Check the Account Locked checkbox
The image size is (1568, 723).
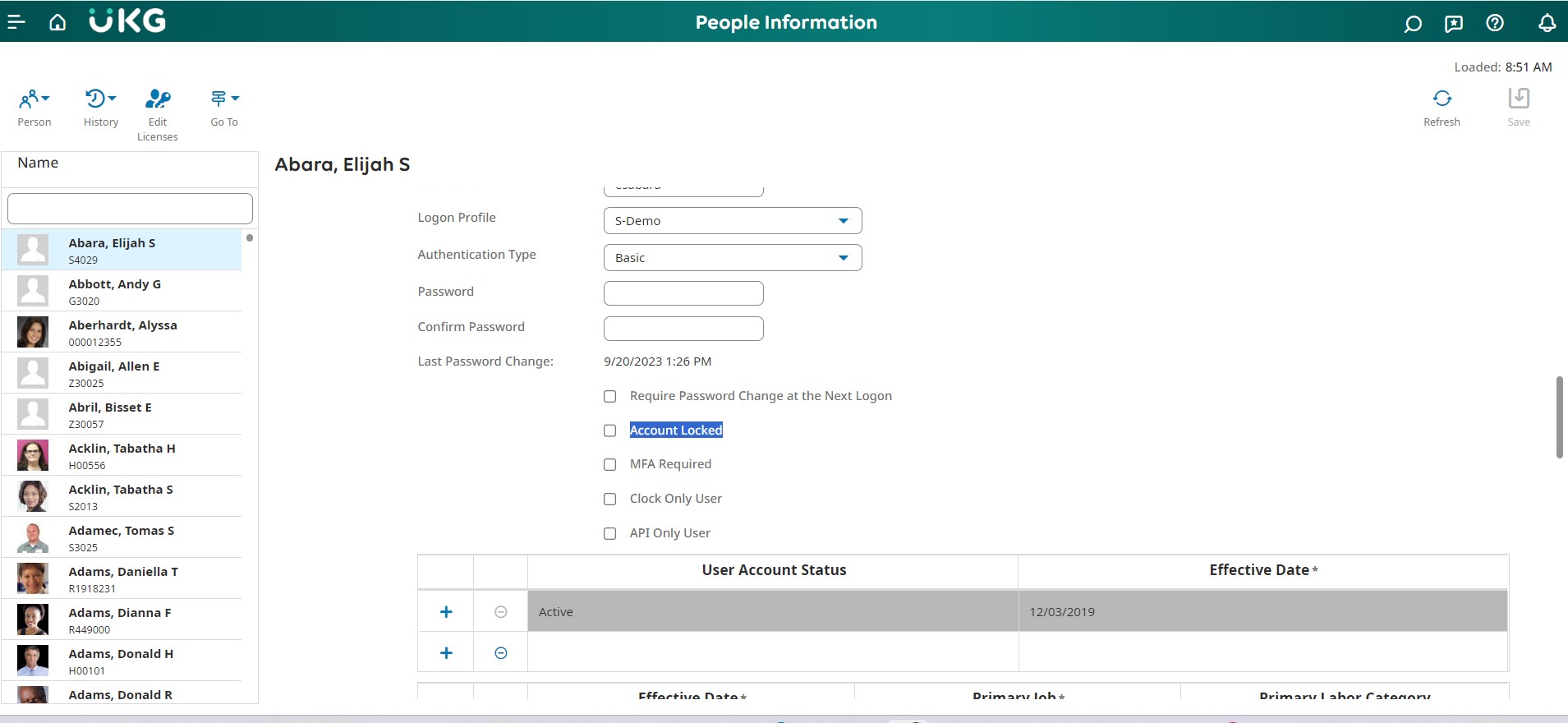pos(610,431)
